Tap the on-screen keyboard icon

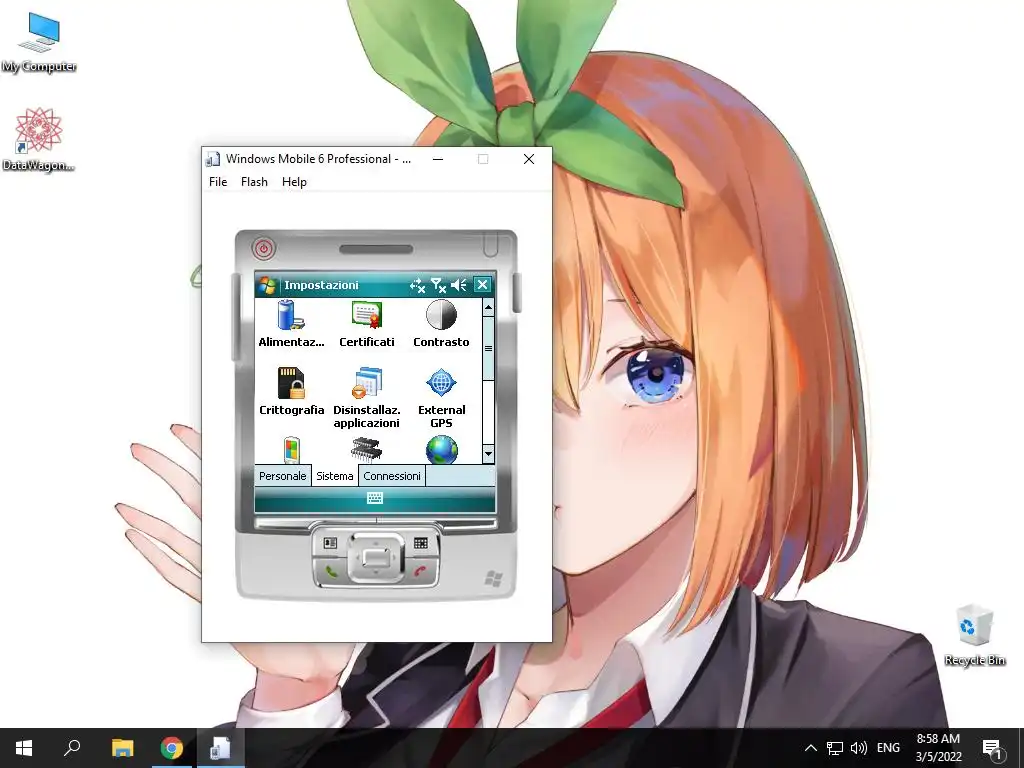coord(375,498)
